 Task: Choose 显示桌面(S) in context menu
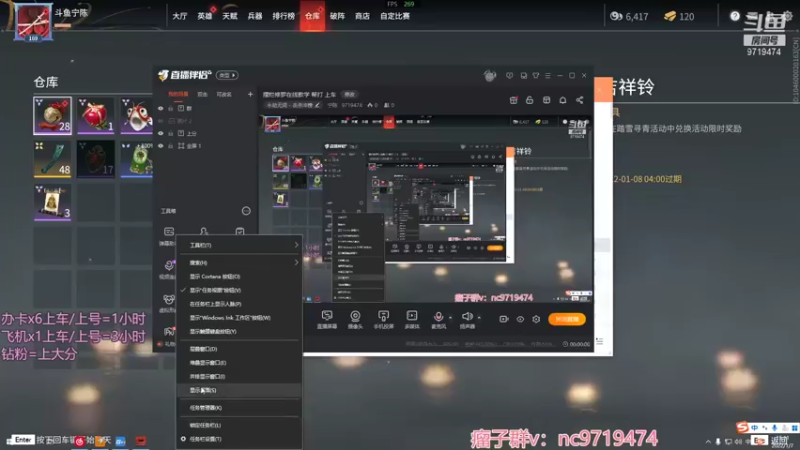(239, 390)
